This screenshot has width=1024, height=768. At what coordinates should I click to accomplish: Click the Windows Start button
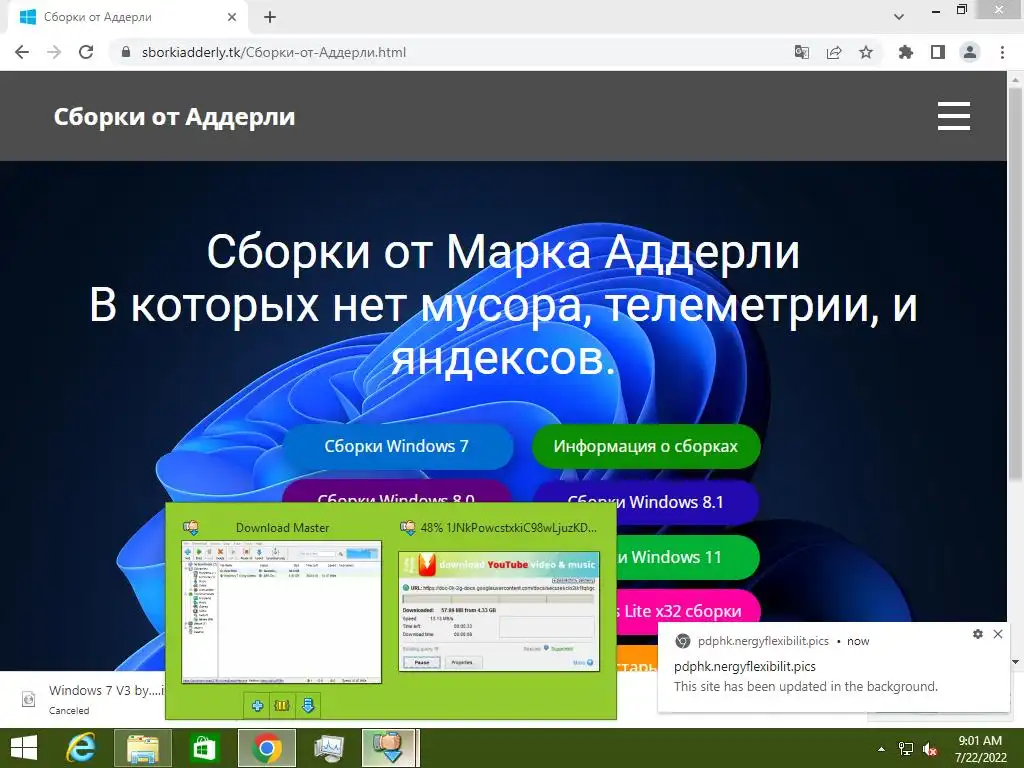click(24, 748)
